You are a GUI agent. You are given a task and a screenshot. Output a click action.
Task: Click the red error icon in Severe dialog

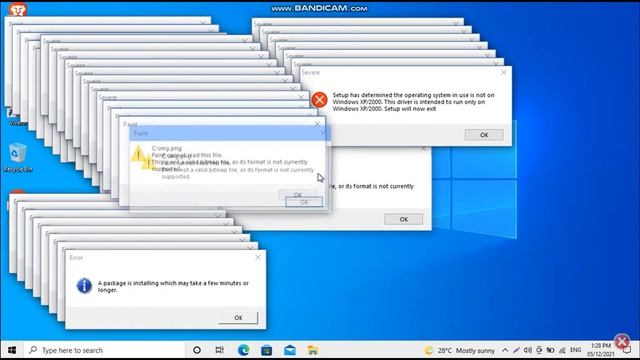click(319, 100)
